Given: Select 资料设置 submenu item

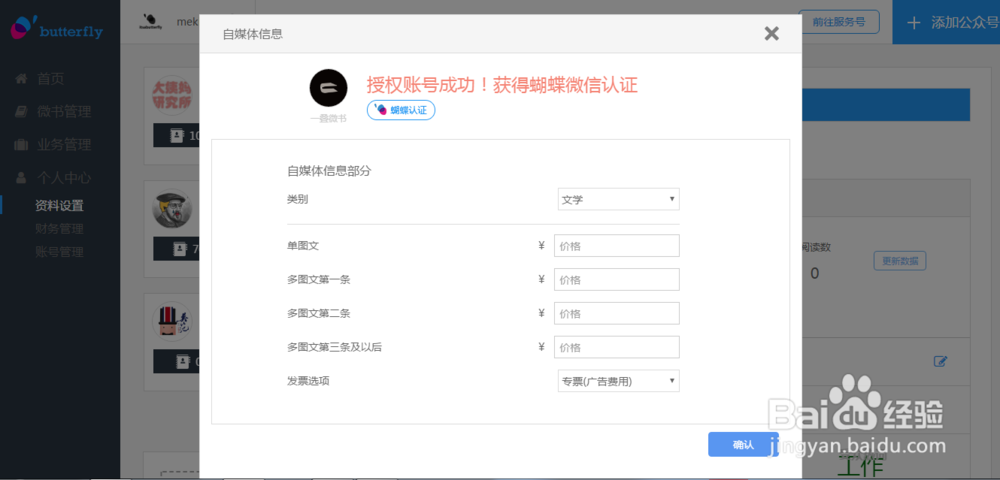Looking at the screenshot, I should [59, 206].
